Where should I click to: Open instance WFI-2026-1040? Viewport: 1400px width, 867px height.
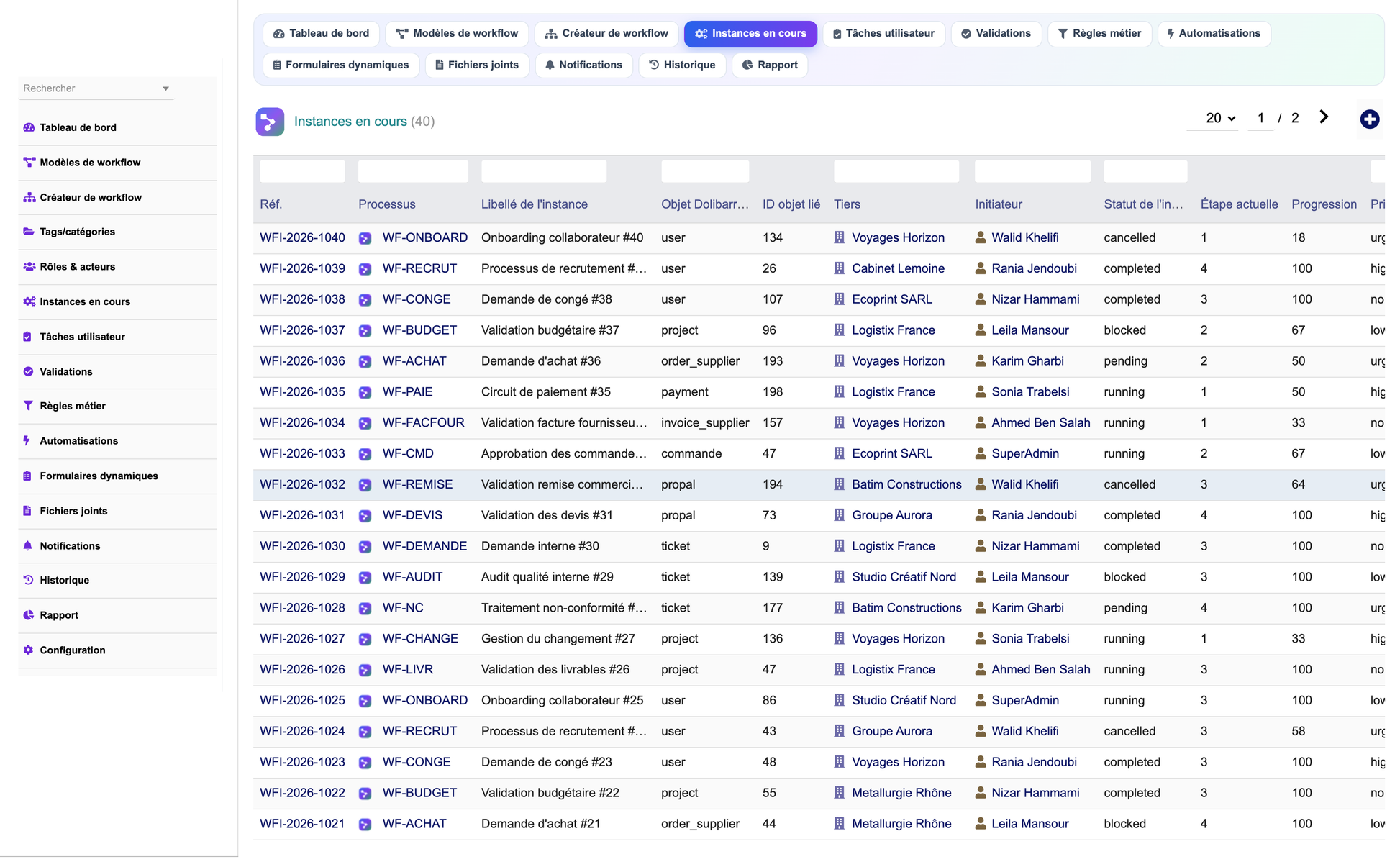click(x=302, y=237)
